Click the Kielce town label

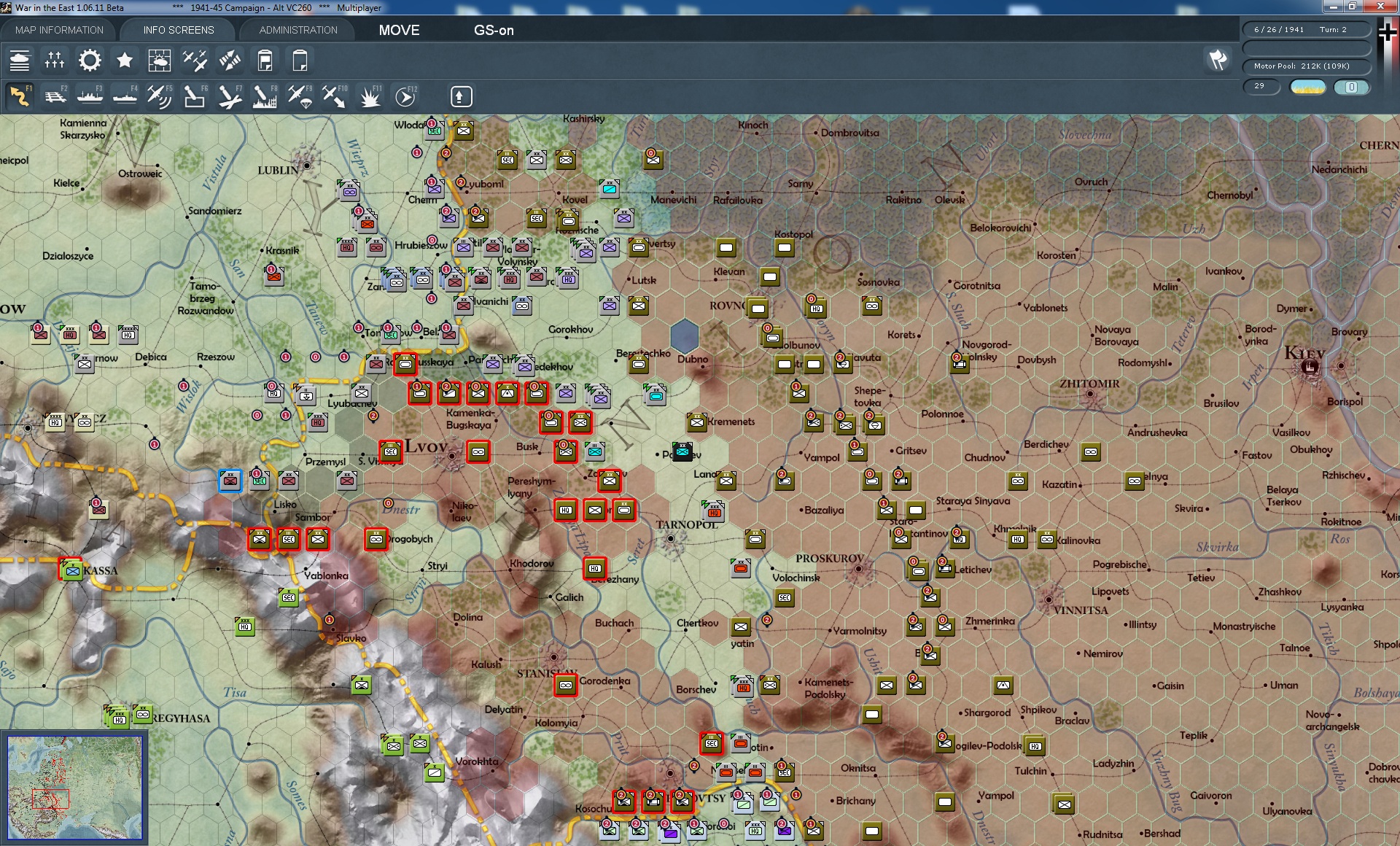click(66, 183)
